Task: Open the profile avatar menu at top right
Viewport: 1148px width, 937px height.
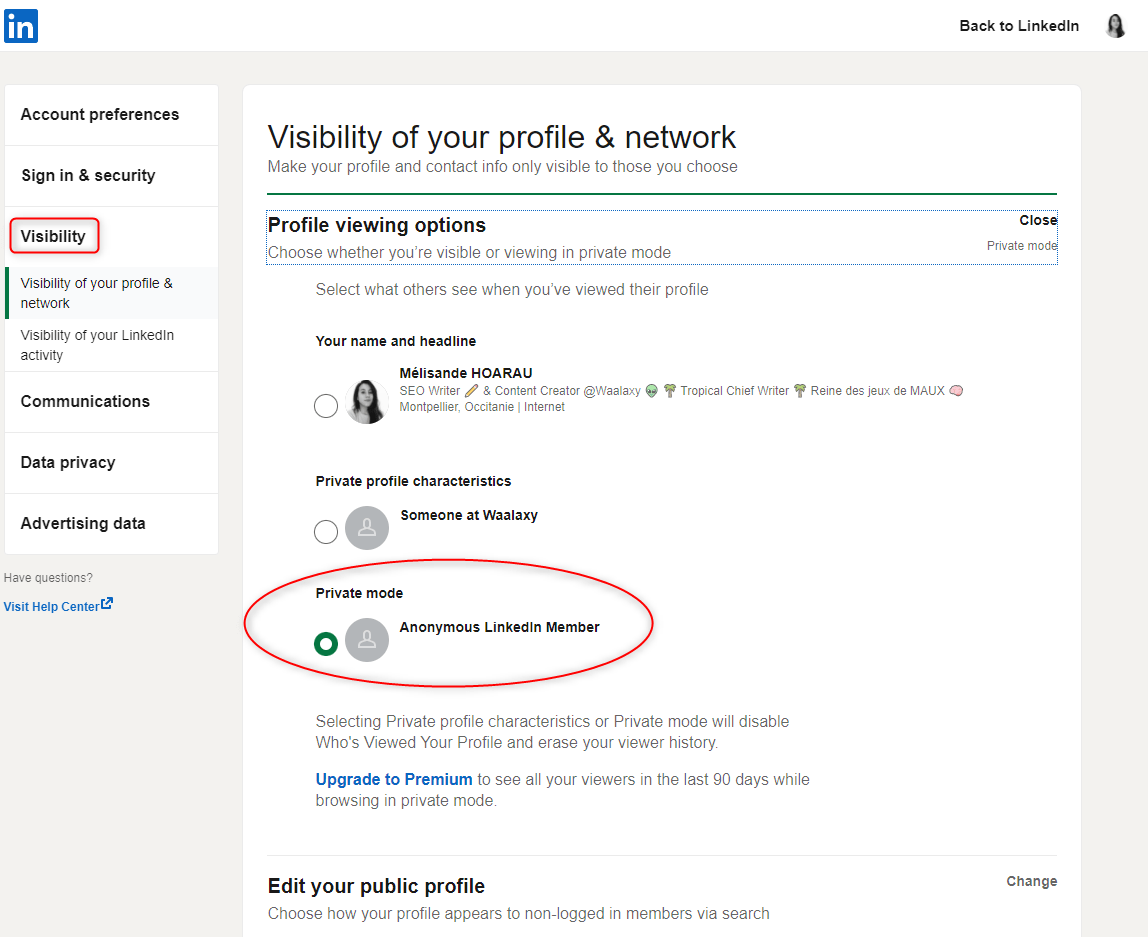Action: (x=1115, y=25)
